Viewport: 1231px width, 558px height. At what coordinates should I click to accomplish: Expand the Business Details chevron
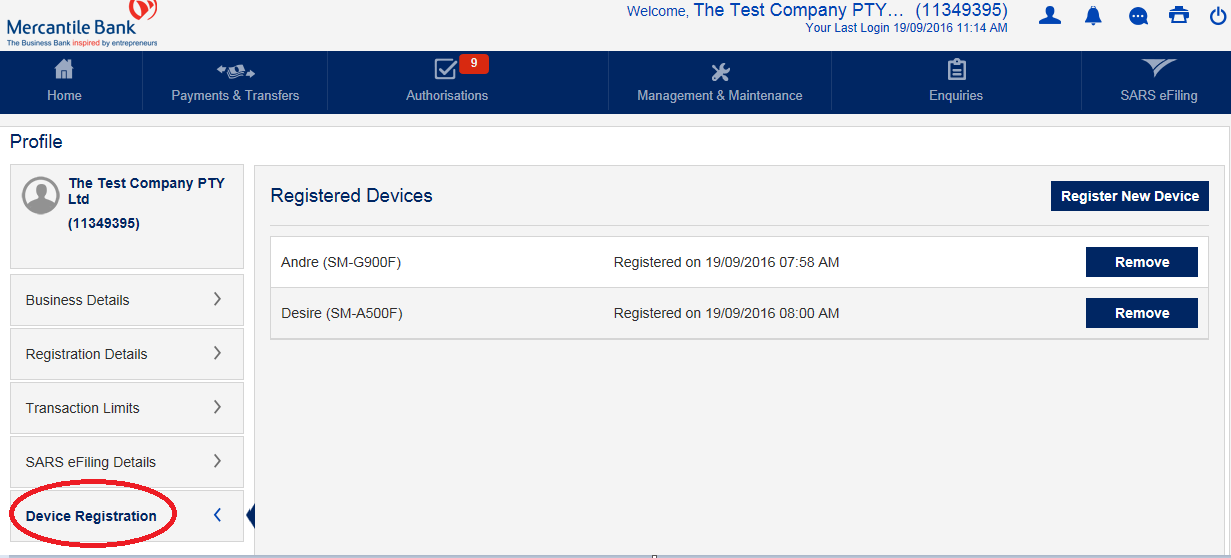coord(217,299)
